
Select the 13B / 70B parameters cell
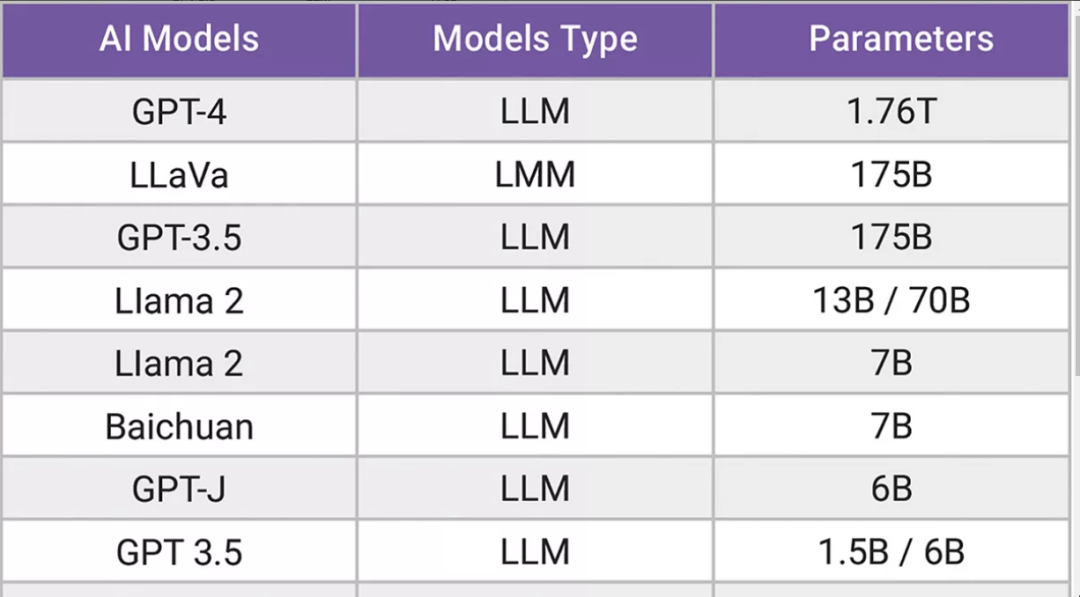tap(891, 300)
